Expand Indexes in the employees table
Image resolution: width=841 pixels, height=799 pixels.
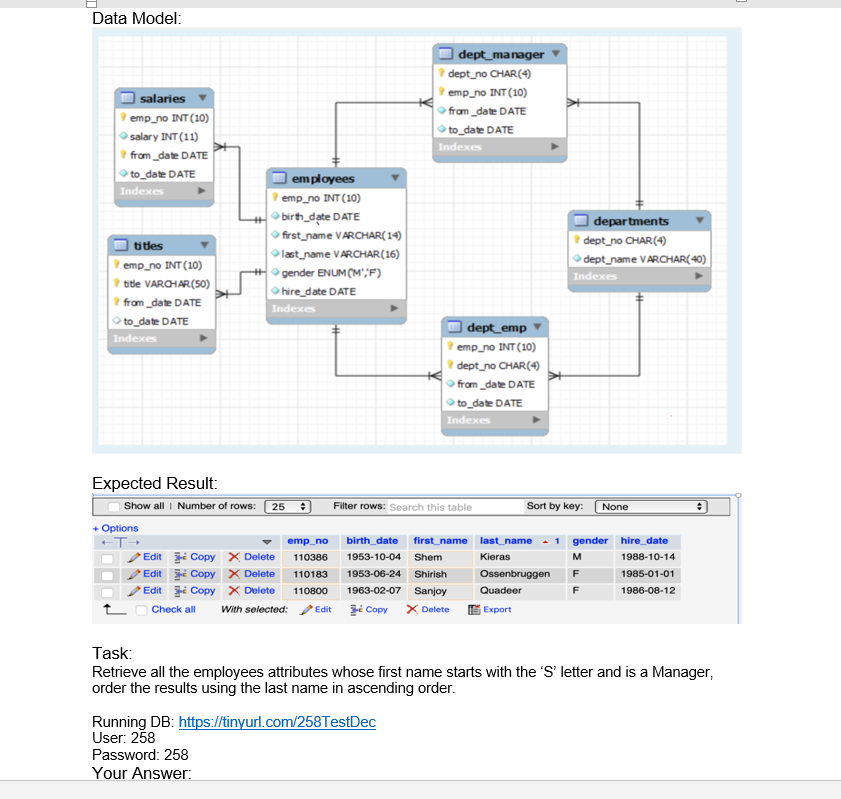click(335, 309)
